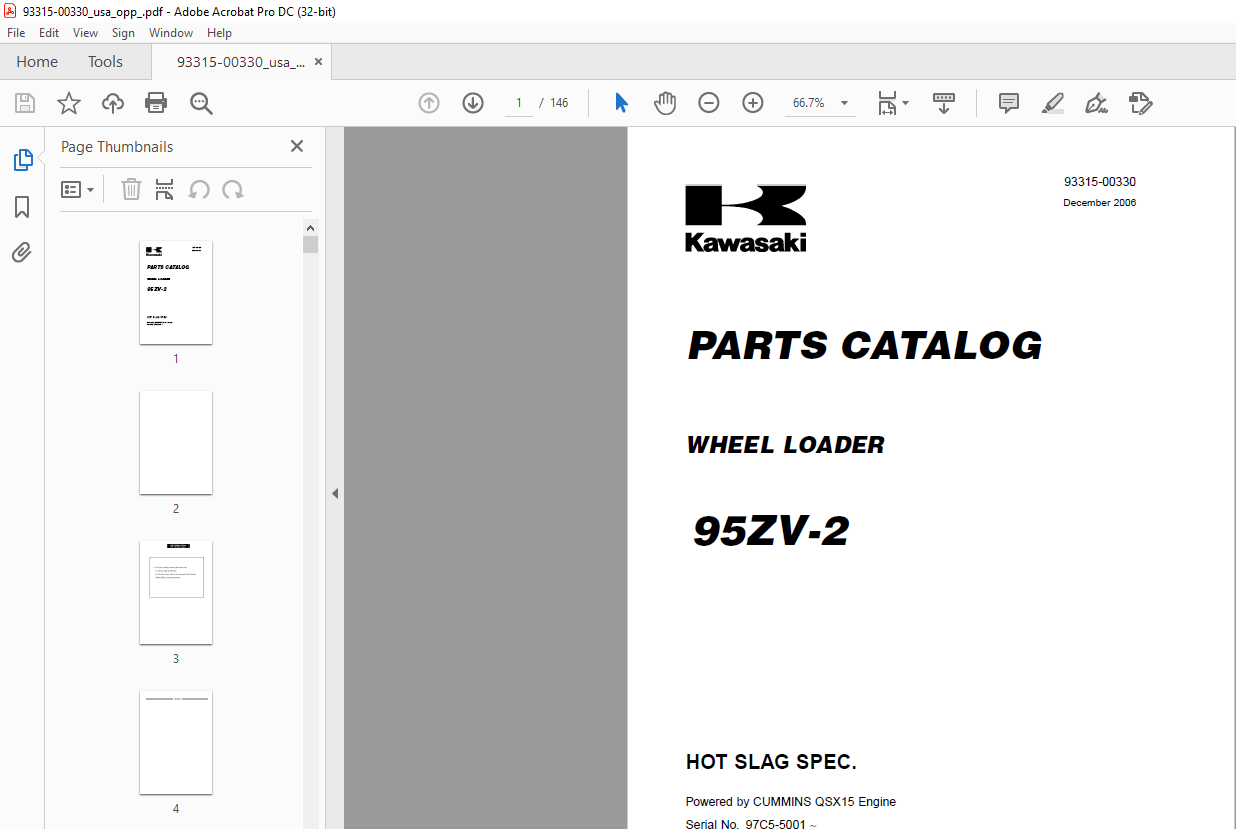Zoom in with plus icon

[x=753, y=103]
